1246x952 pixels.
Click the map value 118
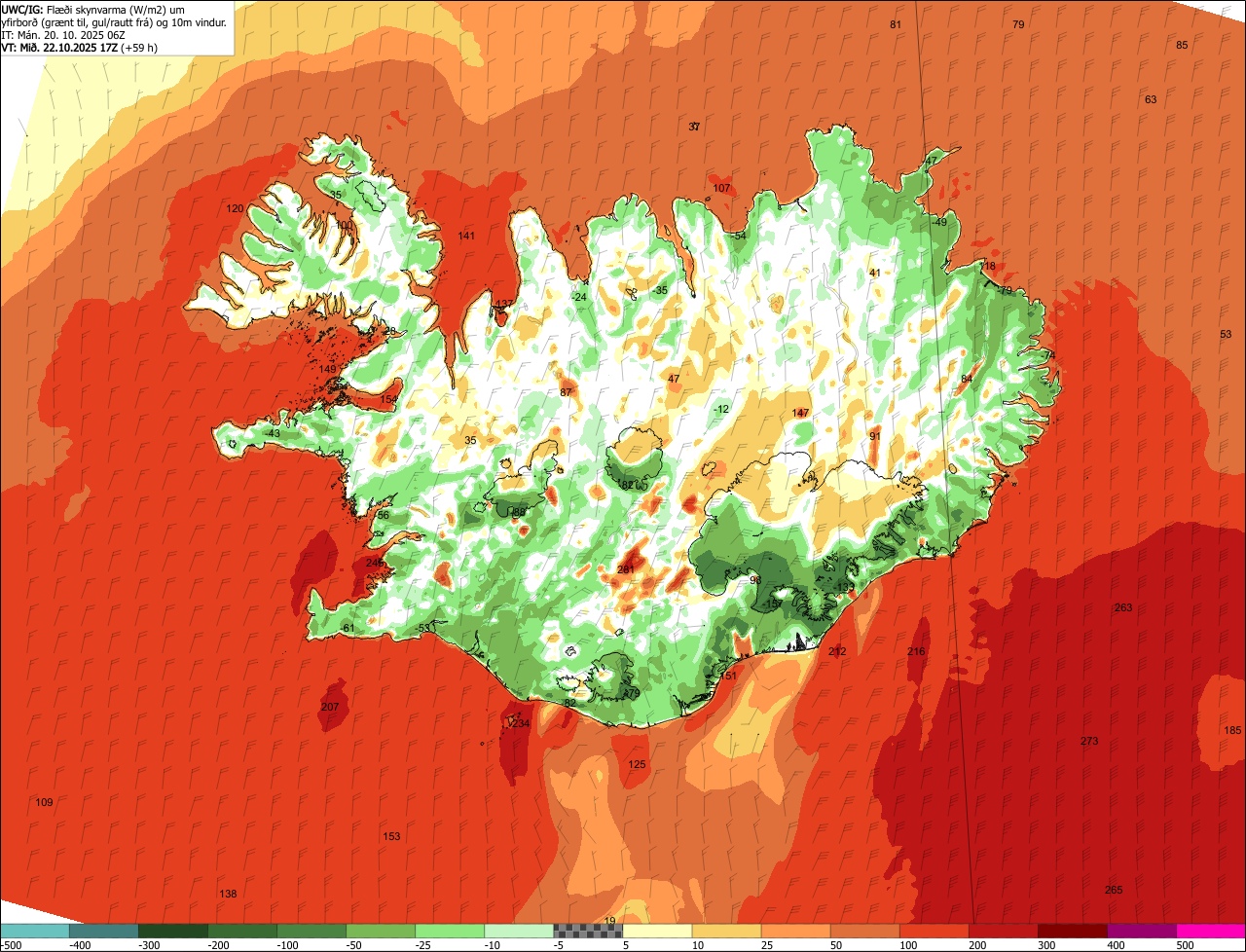coord(987,266)
